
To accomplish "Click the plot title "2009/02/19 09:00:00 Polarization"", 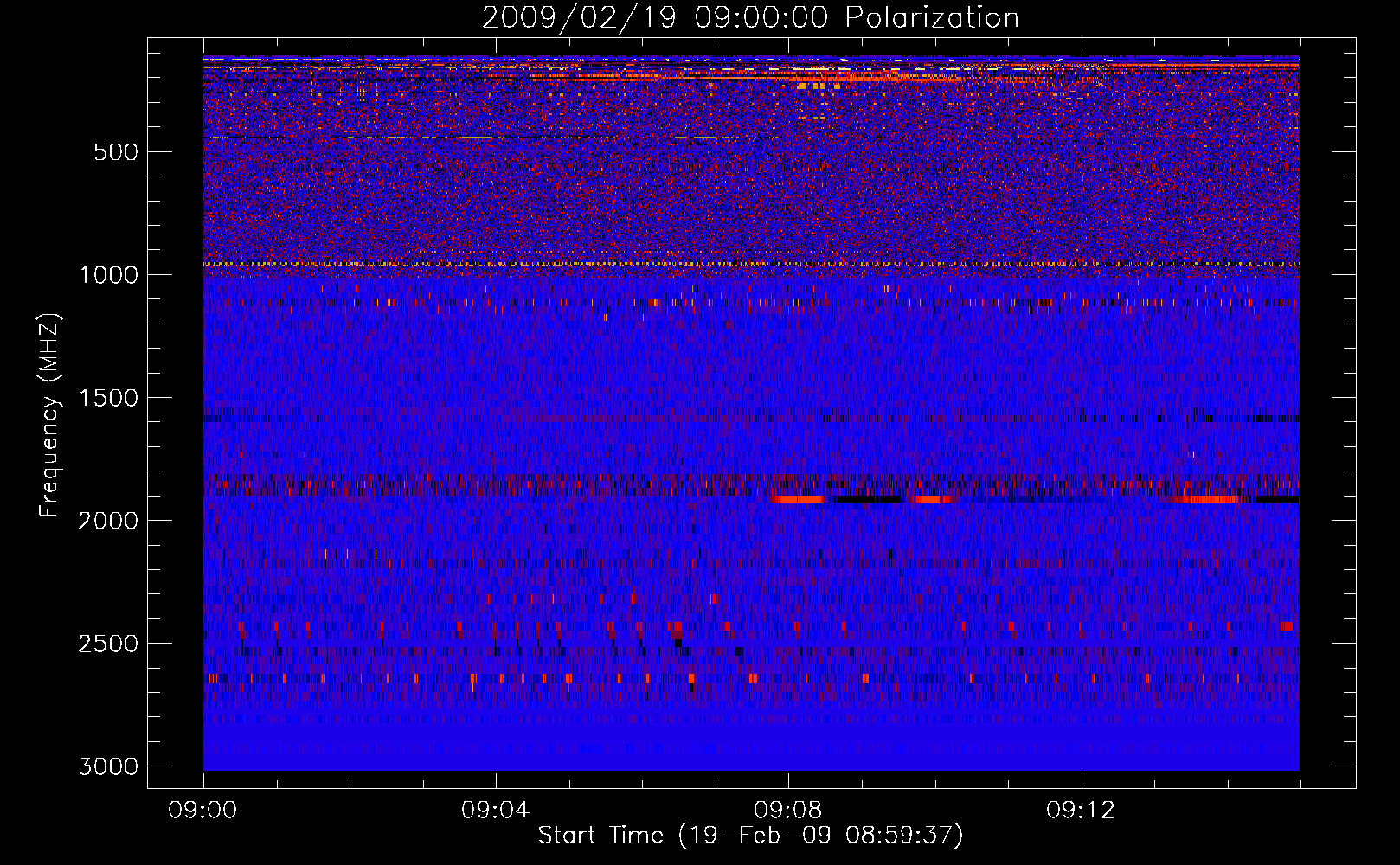I will click(750, 17).
